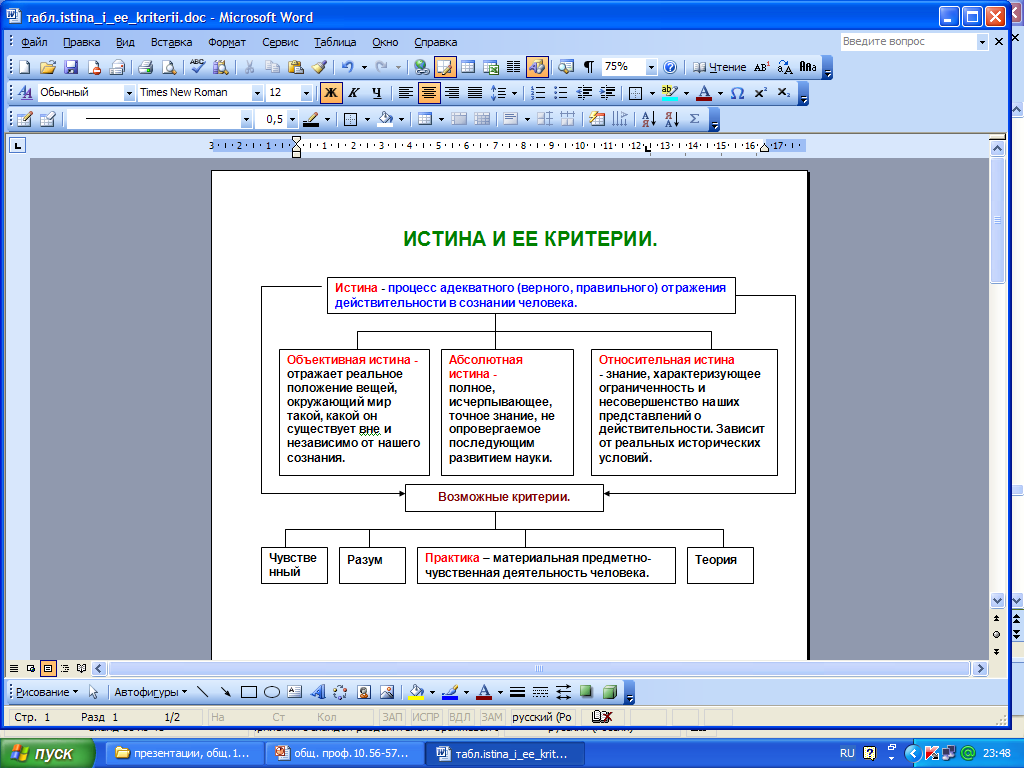Open the Document Map icon
The height and width of the screenshot is (768, 1024).
click(566, 67)
